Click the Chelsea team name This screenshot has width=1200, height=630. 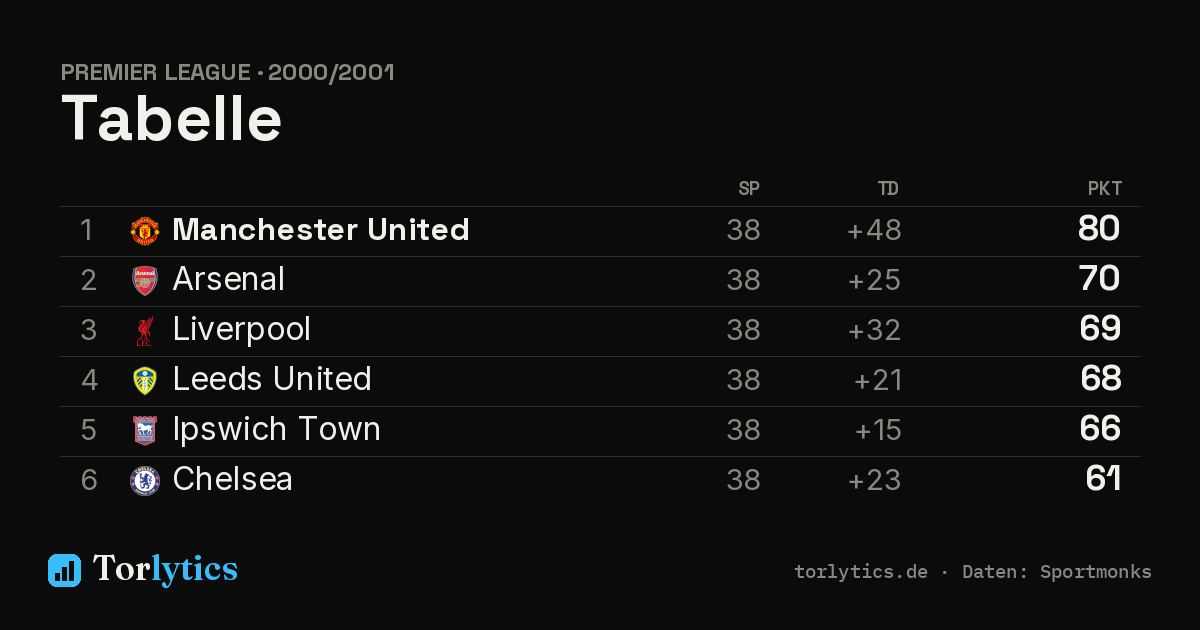click(x=233, y=480)
